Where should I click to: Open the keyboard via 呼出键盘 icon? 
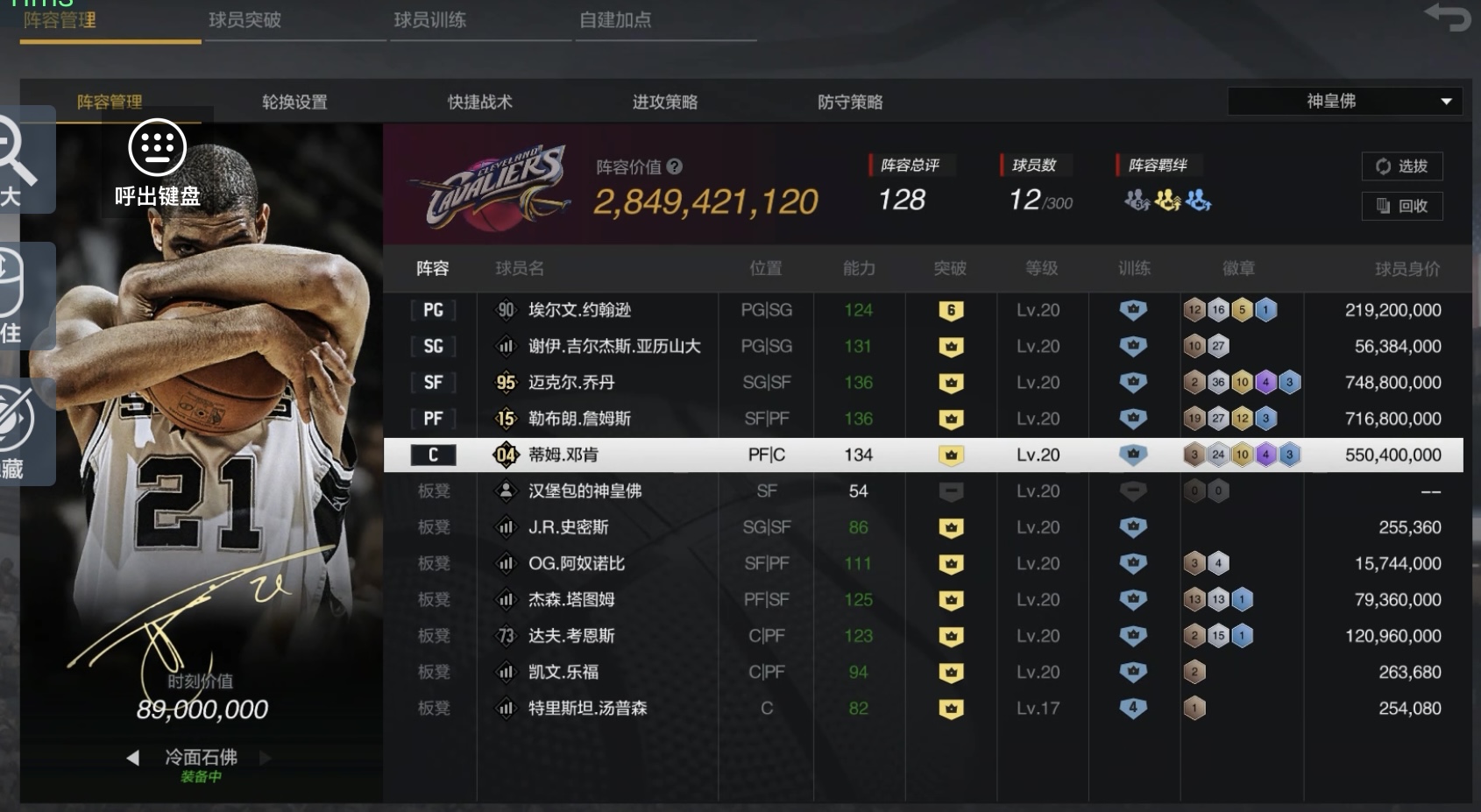[x=158, y=147]
